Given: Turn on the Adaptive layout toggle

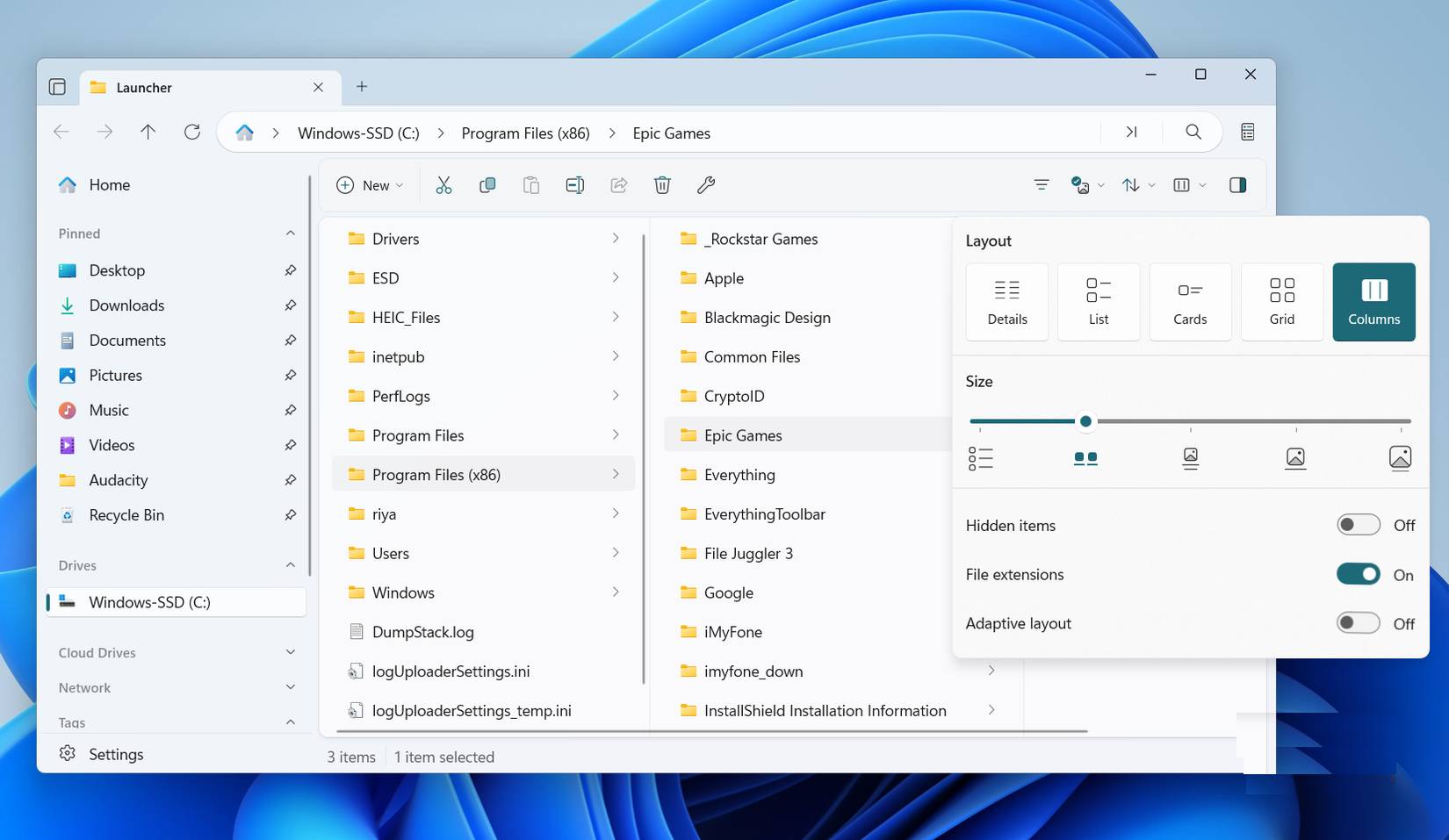Looking at the screenshot, I should [1357, 622].
